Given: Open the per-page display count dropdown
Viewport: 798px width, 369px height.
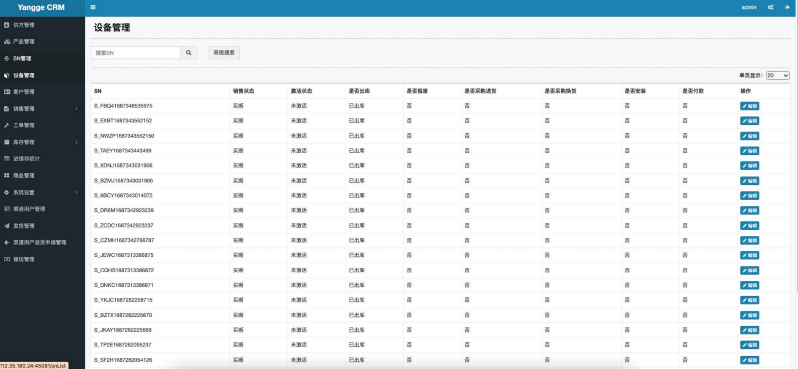Looking at the screenshot, I should pyautogui.click(x=778, y=75).
